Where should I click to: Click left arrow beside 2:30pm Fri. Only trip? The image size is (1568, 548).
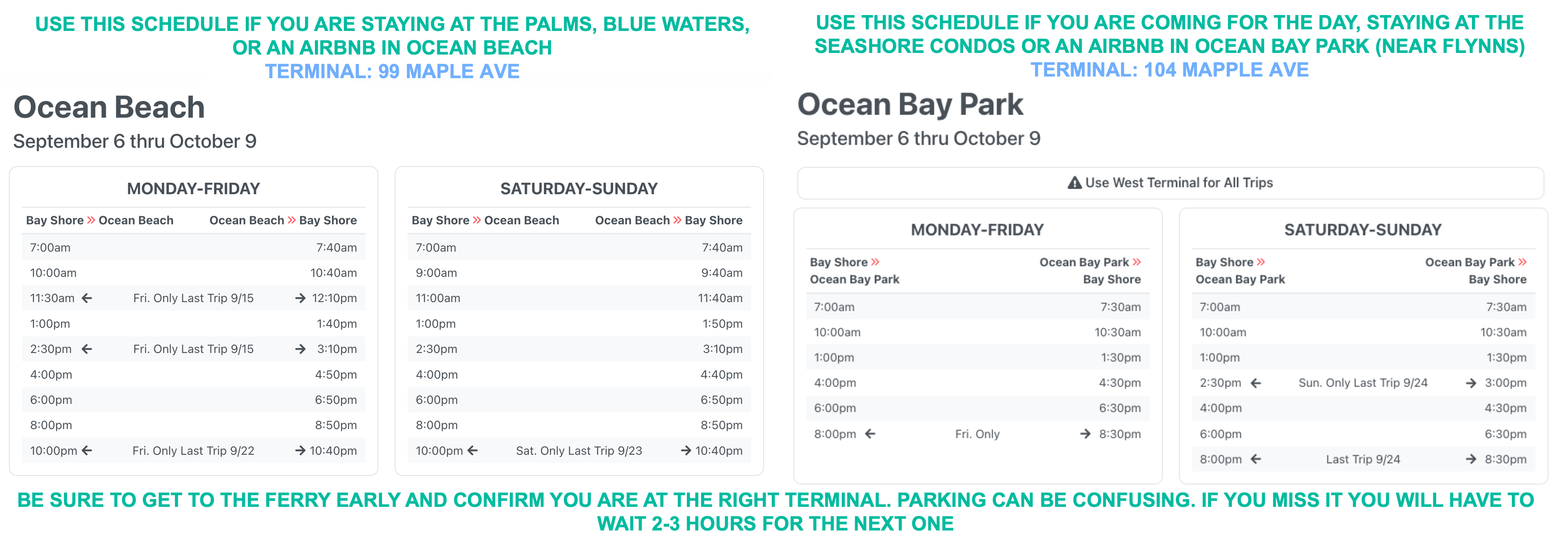coord(87,349)
